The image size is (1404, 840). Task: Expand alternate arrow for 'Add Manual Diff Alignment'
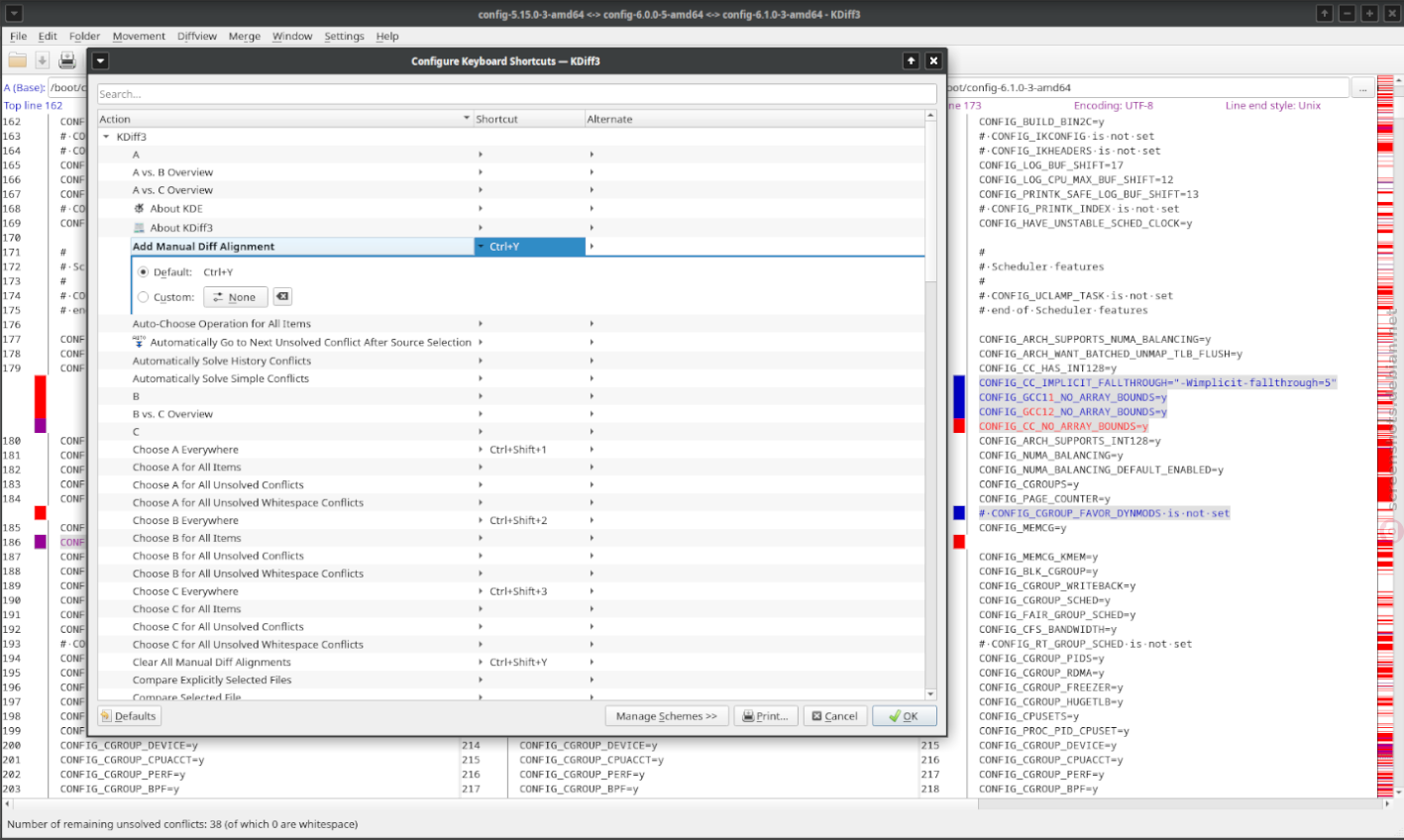click(593, 247)
